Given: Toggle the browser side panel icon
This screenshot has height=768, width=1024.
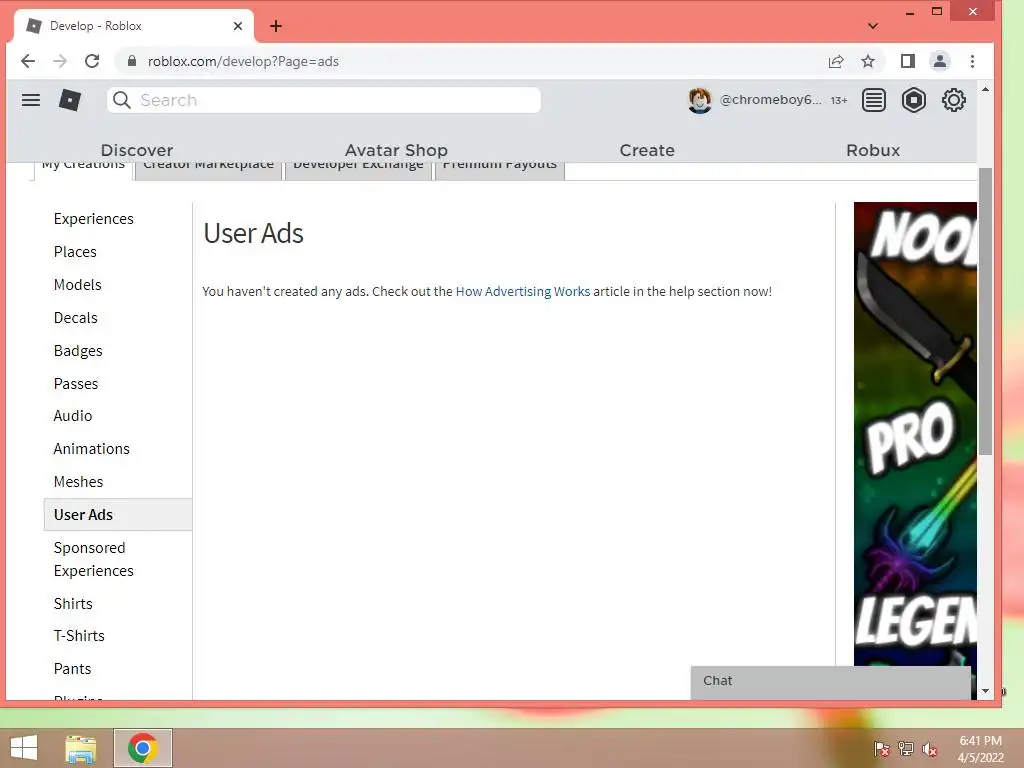Looking at the screenshot, I should [908, 61].
